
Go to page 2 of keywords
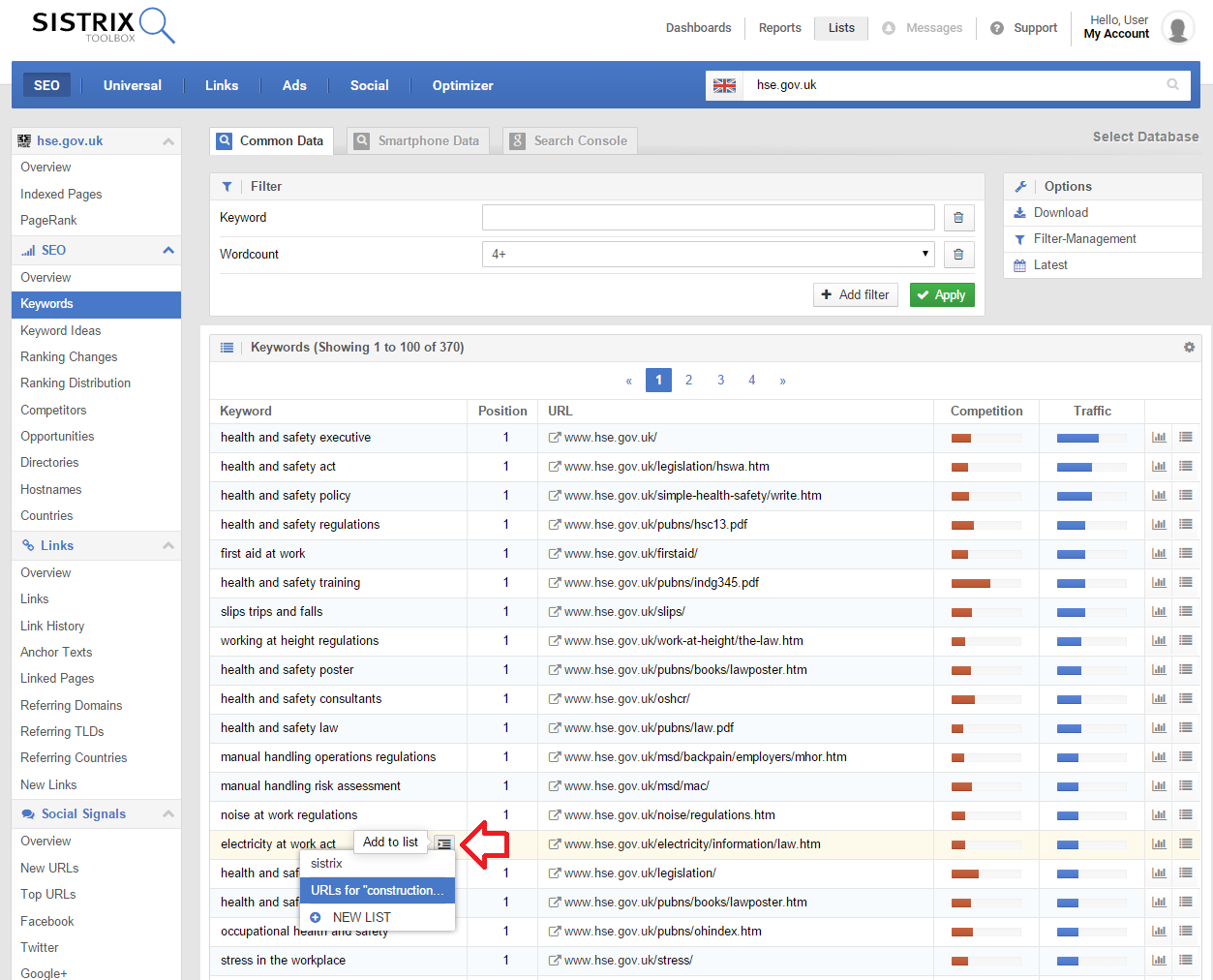[x=689, y=381]
